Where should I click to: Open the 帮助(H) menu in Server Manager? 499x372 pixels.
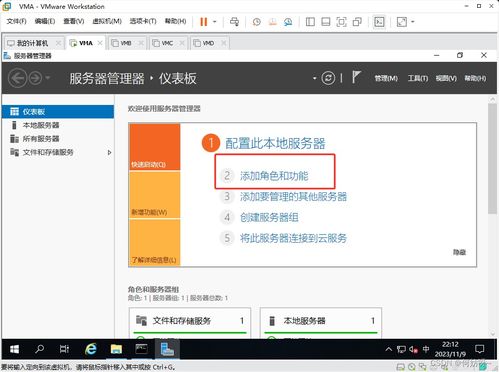[475, 78]
